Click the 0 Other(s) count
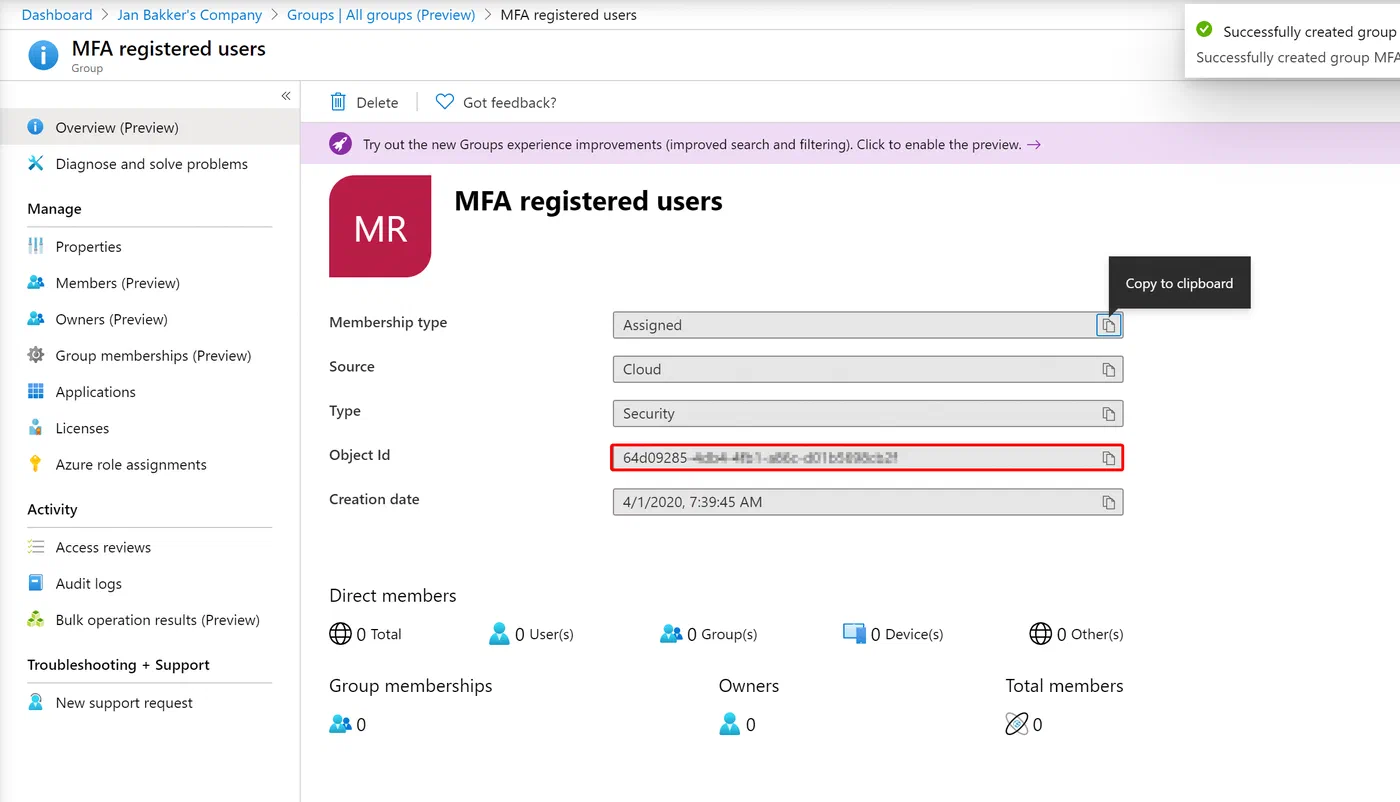This screenshot has width=1400, height=802. pos(1077,634)
